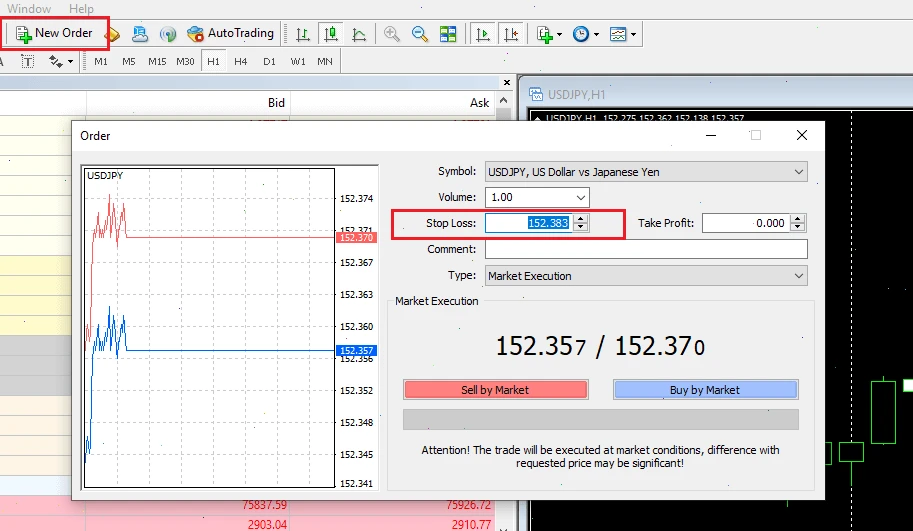Viewport: 913px width, 531px height.
Task: Select the MN timeframe
Action: tap(325, 61)
